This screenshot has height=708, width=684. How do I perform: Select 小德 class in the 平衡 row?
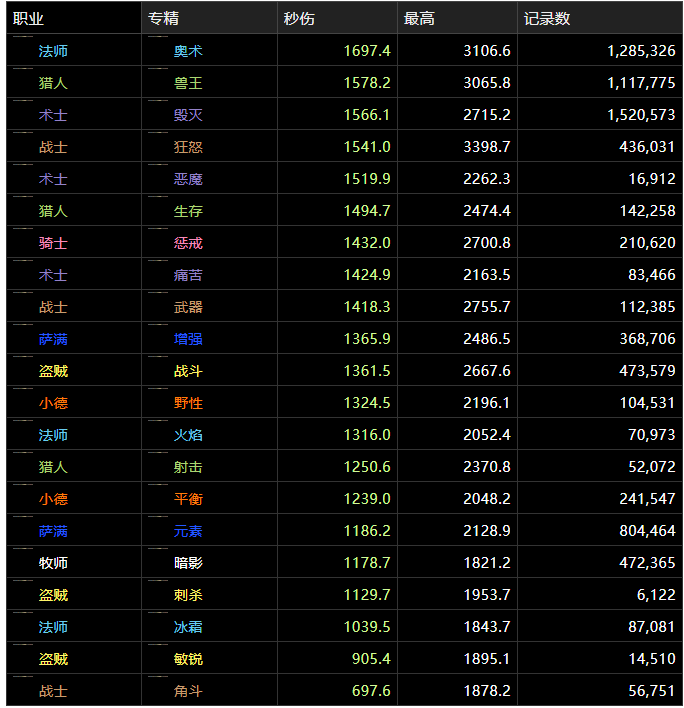tap(53, 499)
